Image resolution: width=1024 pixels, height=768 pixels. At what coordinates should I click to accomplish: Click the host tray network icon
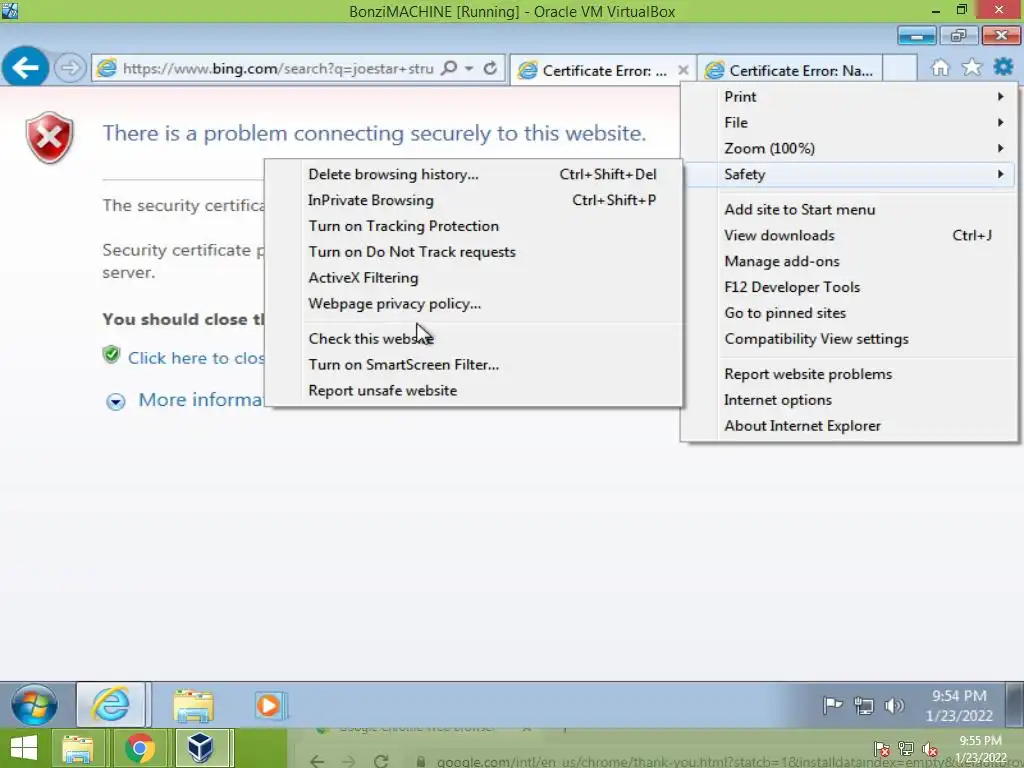pyautogui.click(x=906, y=749)
